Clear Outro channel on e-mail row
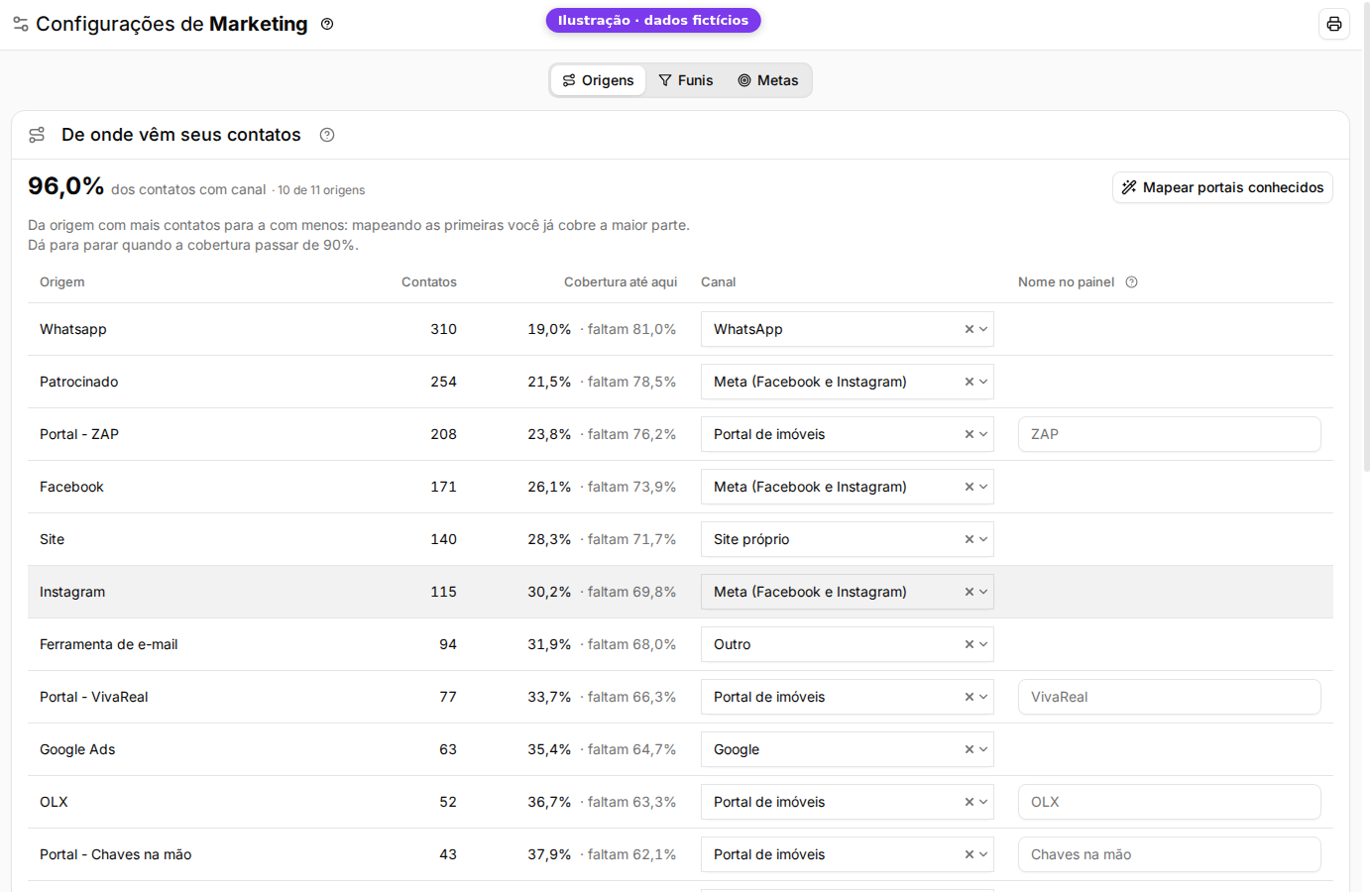Screen dimensions: 1372x892 click(x=969, y=644)
